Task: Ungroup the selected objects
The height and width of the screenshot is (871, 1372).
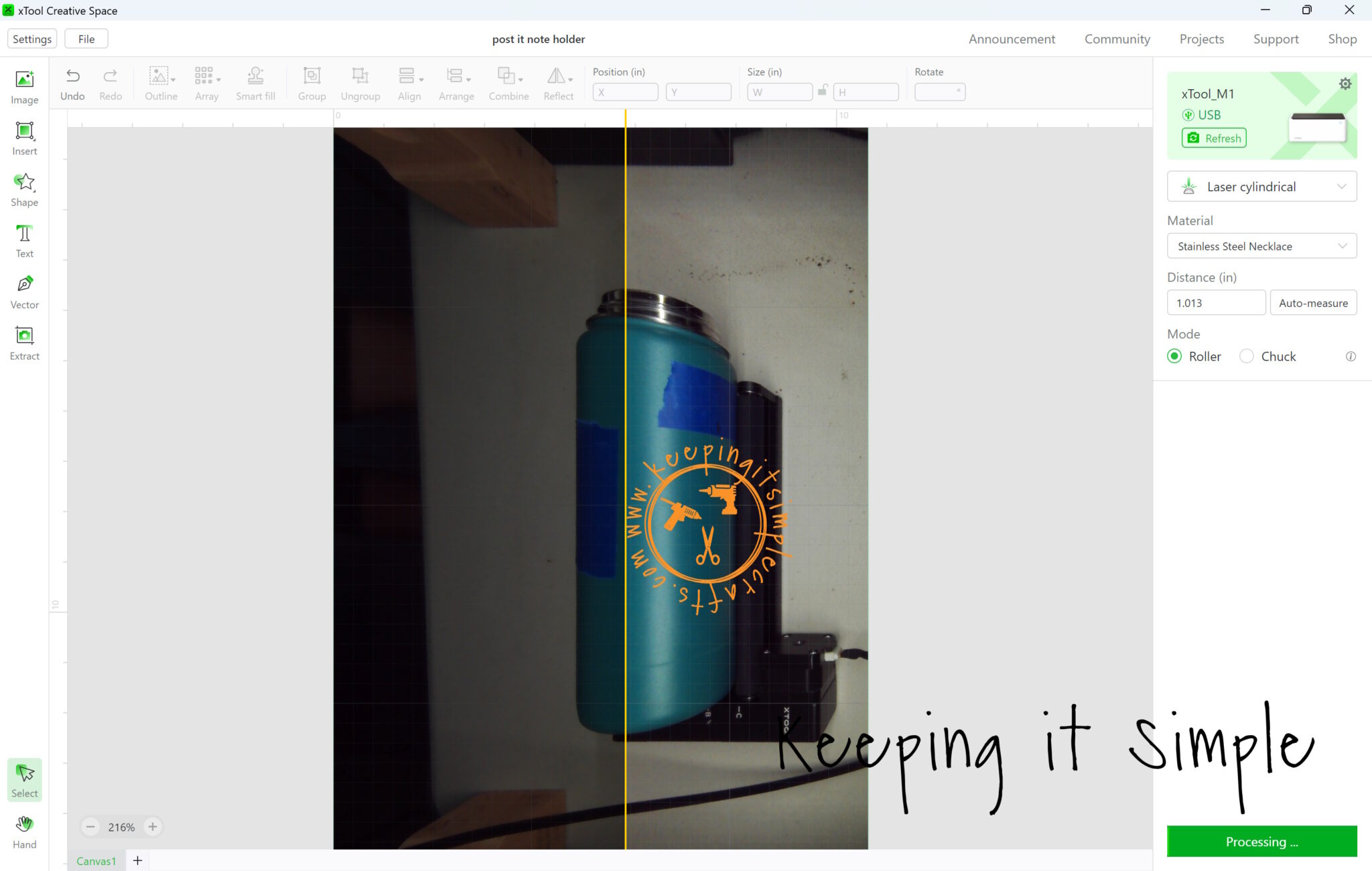Action: 360,84
